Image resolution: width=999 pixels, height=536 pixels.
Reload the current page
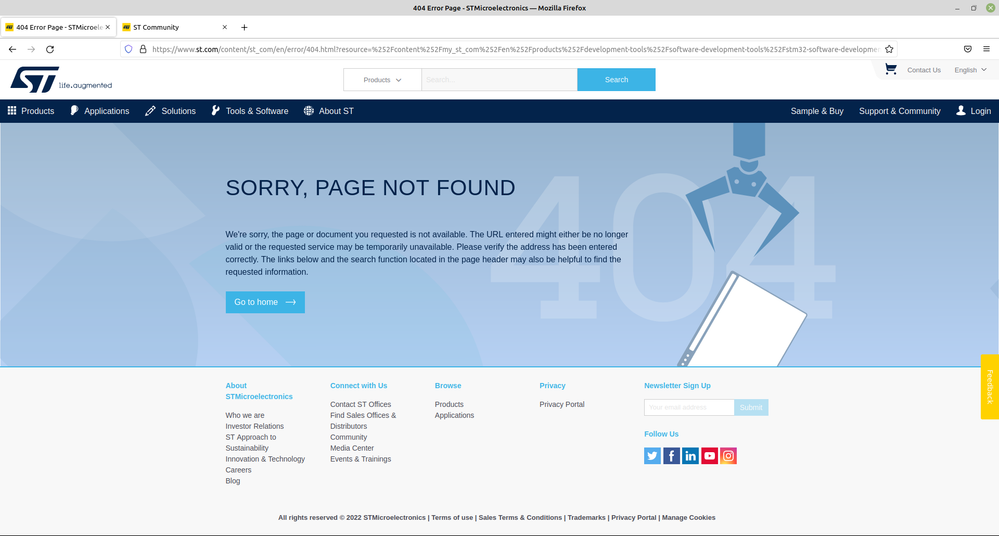[x=50, y=49]
